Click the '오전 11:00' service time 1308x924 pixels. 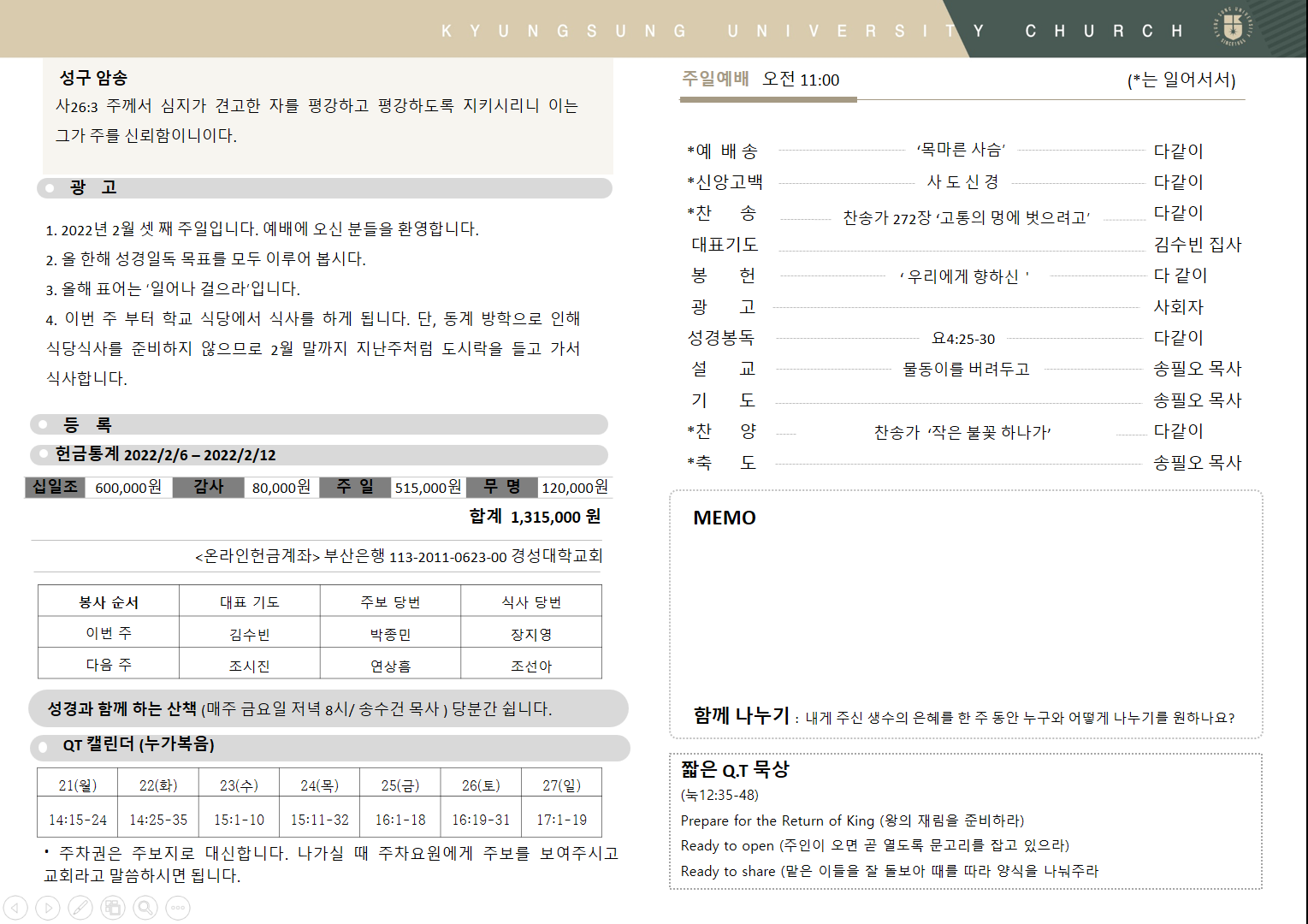802,80
